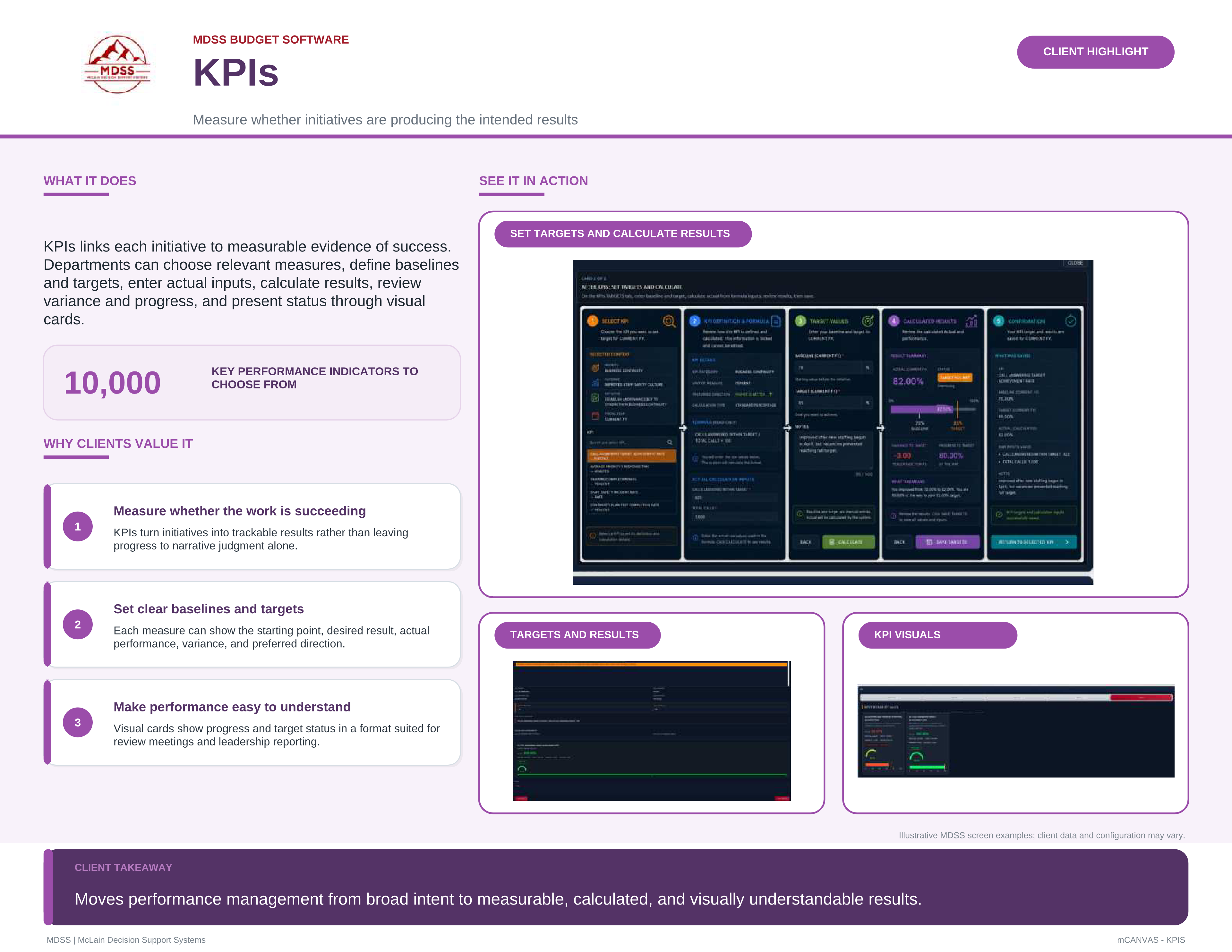Click the Make performance easy to understand card
This screenshot has height=952, width=1232.
(x=252, y=722)
